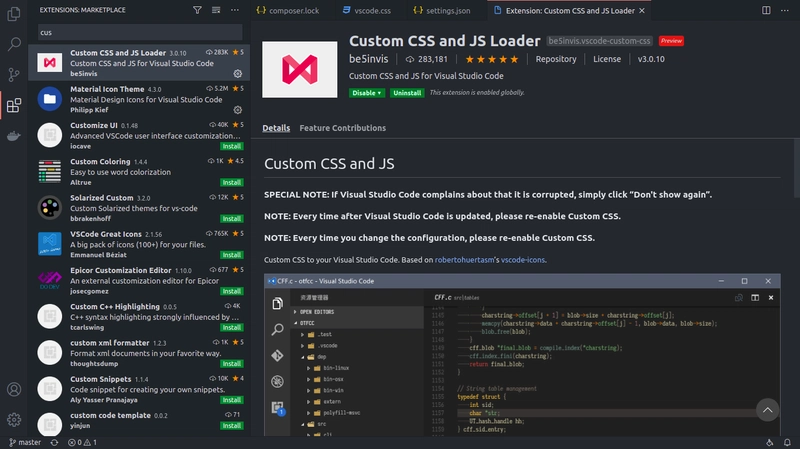Viewport: 800px width, 449px height.
Task: Select the Customize UI extension icon
Action: point(49,135)
